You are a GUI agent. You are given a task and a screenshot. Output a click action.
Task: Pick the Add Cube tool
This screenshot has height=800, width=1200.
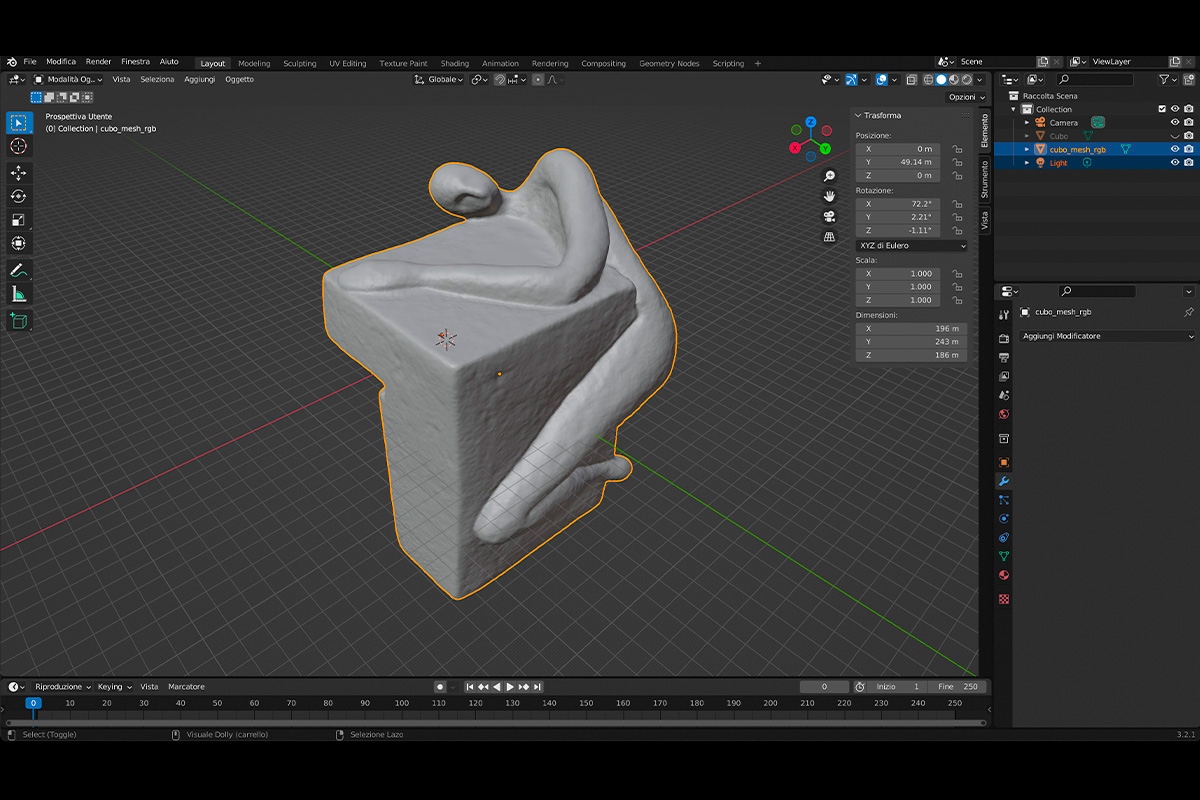18,321
